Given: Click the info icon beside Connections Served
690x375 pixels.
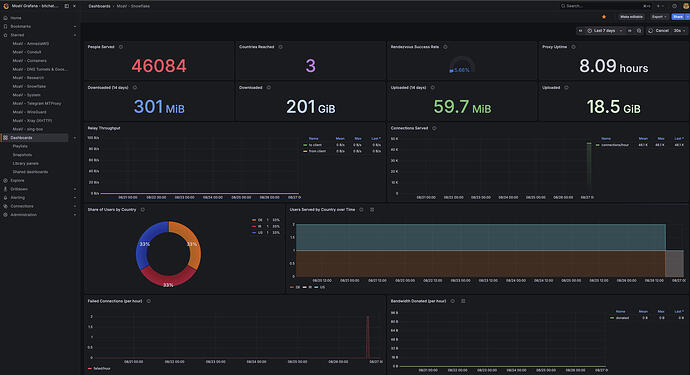Looking at the screenshot, I should [434, 129].
